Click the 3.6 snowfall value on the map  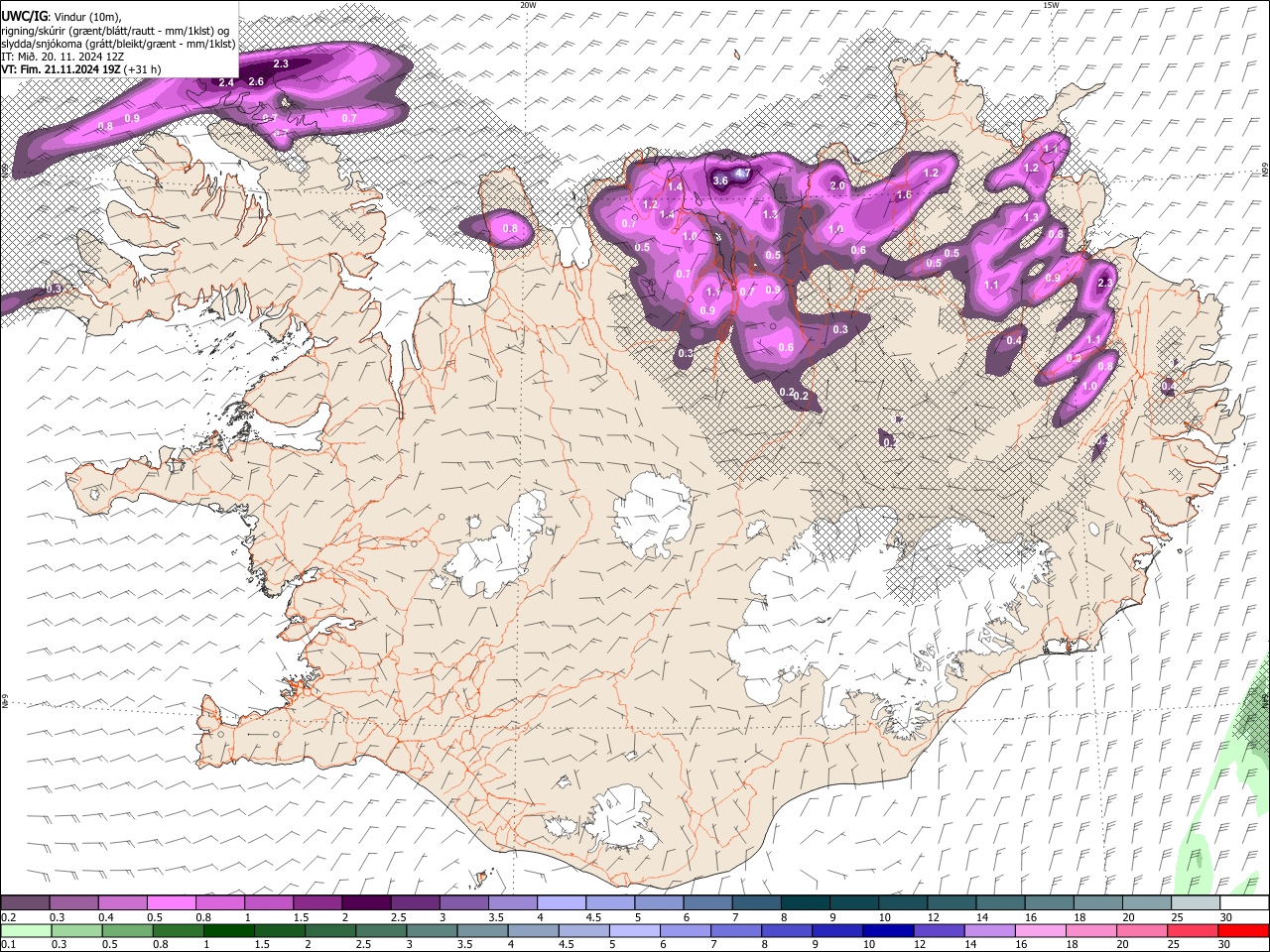[x=720, y=180]
